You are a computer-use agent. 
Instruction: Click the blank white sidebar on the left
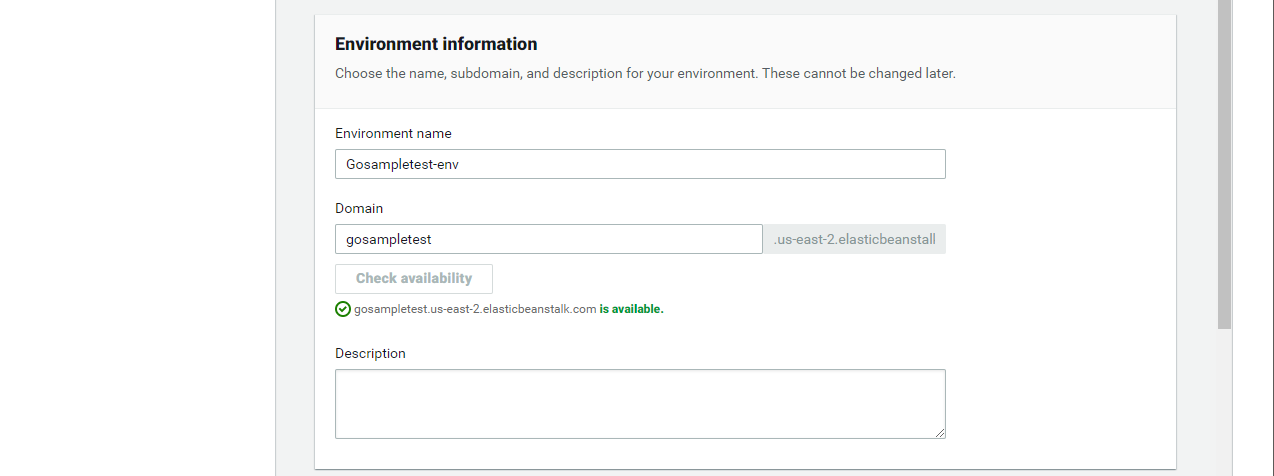137,238
